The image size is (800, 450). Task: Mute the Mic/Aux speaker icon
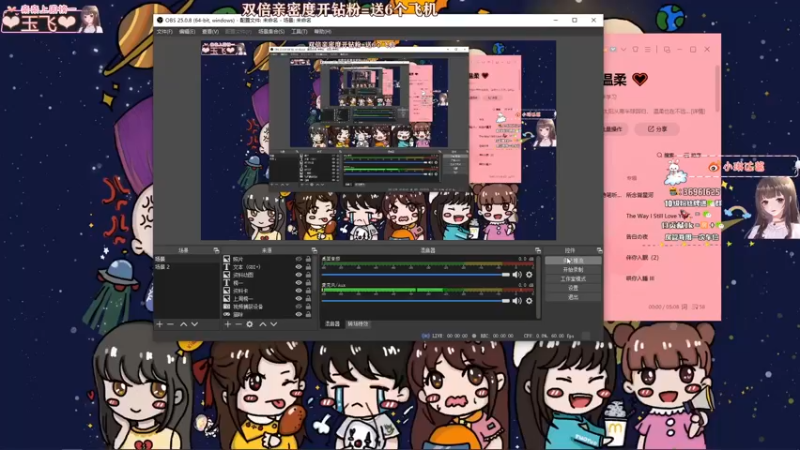(x=517, y=301)
